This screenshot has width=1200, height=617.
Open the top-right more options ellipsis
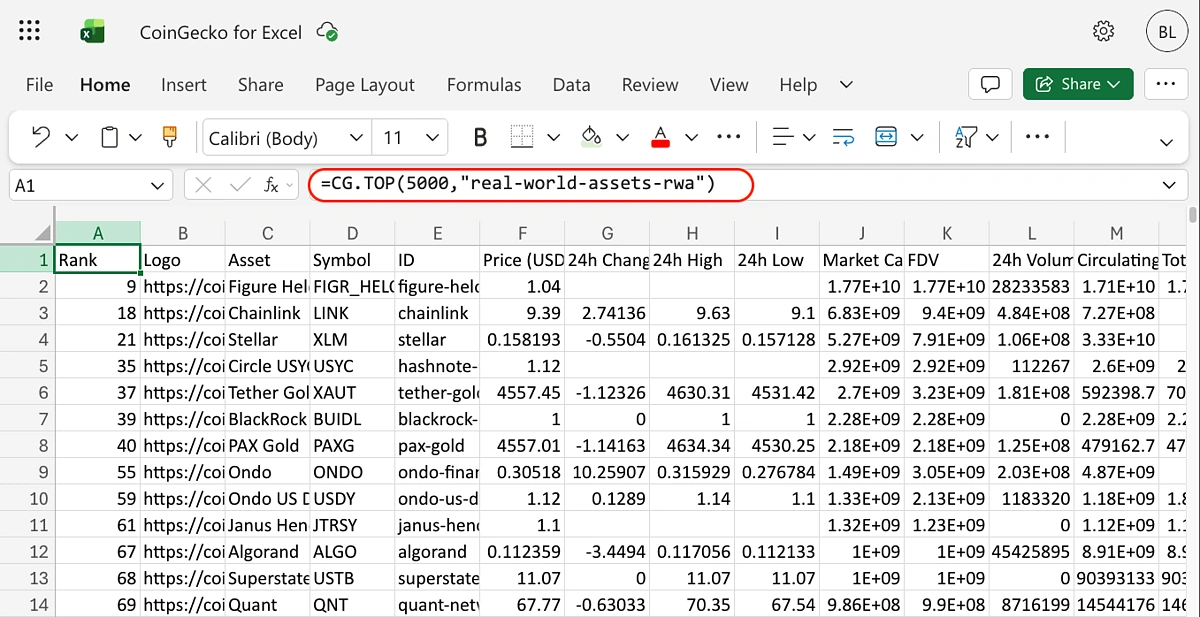click(x=1166, y=84)
